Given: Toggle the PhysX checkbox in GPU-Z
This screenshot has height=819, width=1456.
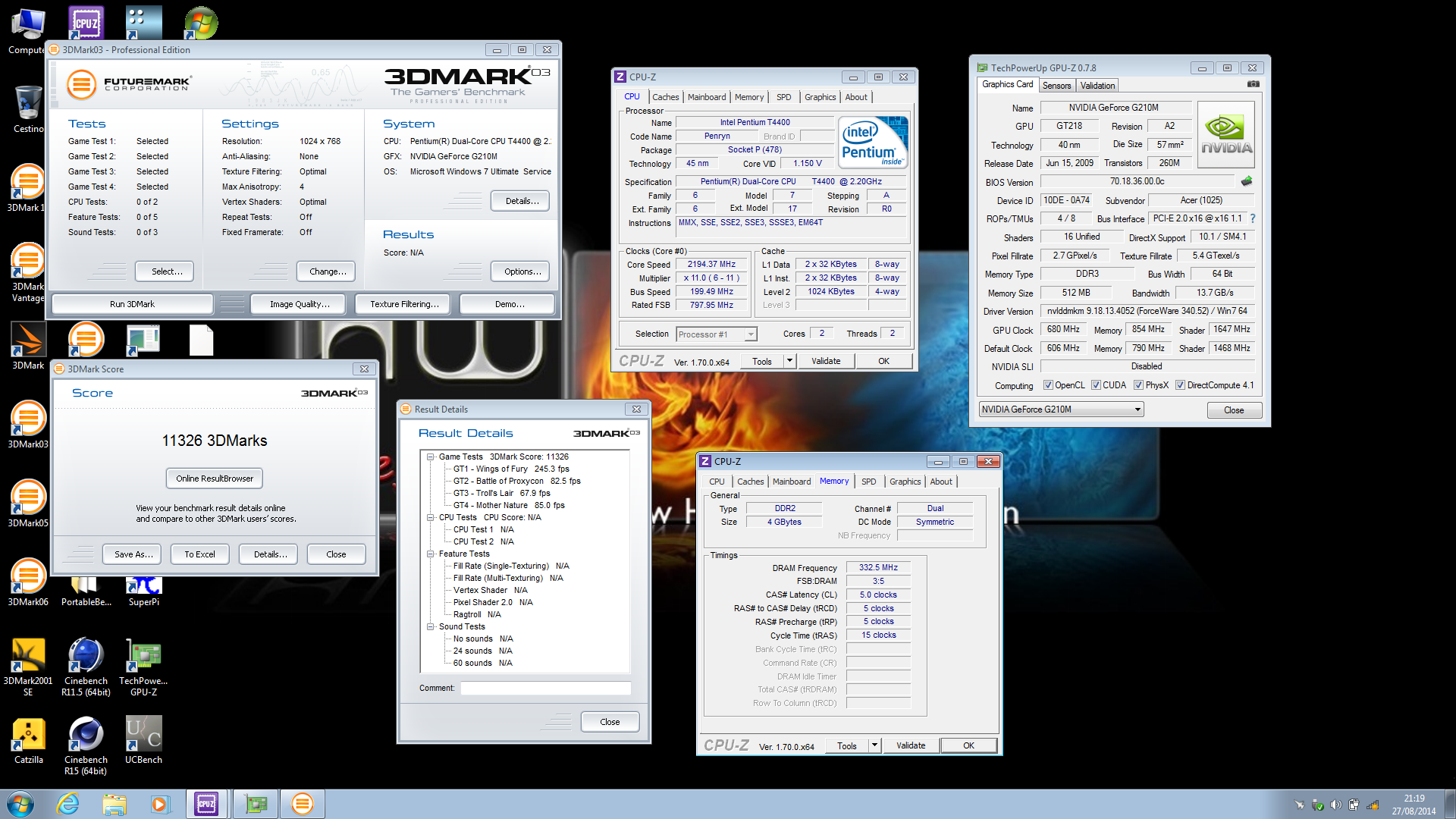Looking at the screenshot, I should (x=1138, y=385).
